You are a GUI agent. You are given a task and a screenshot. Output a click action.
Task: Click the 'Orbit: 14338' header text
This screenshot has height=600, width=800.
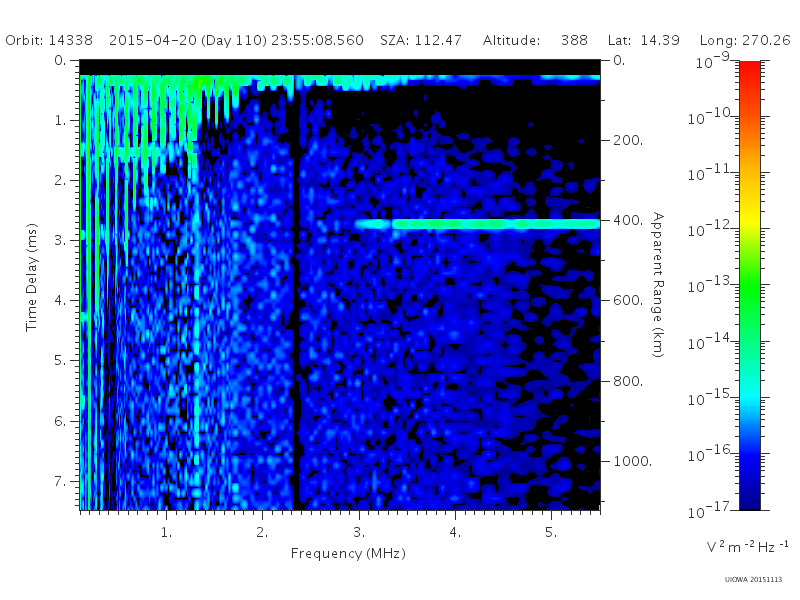click(x=49, y=40)
